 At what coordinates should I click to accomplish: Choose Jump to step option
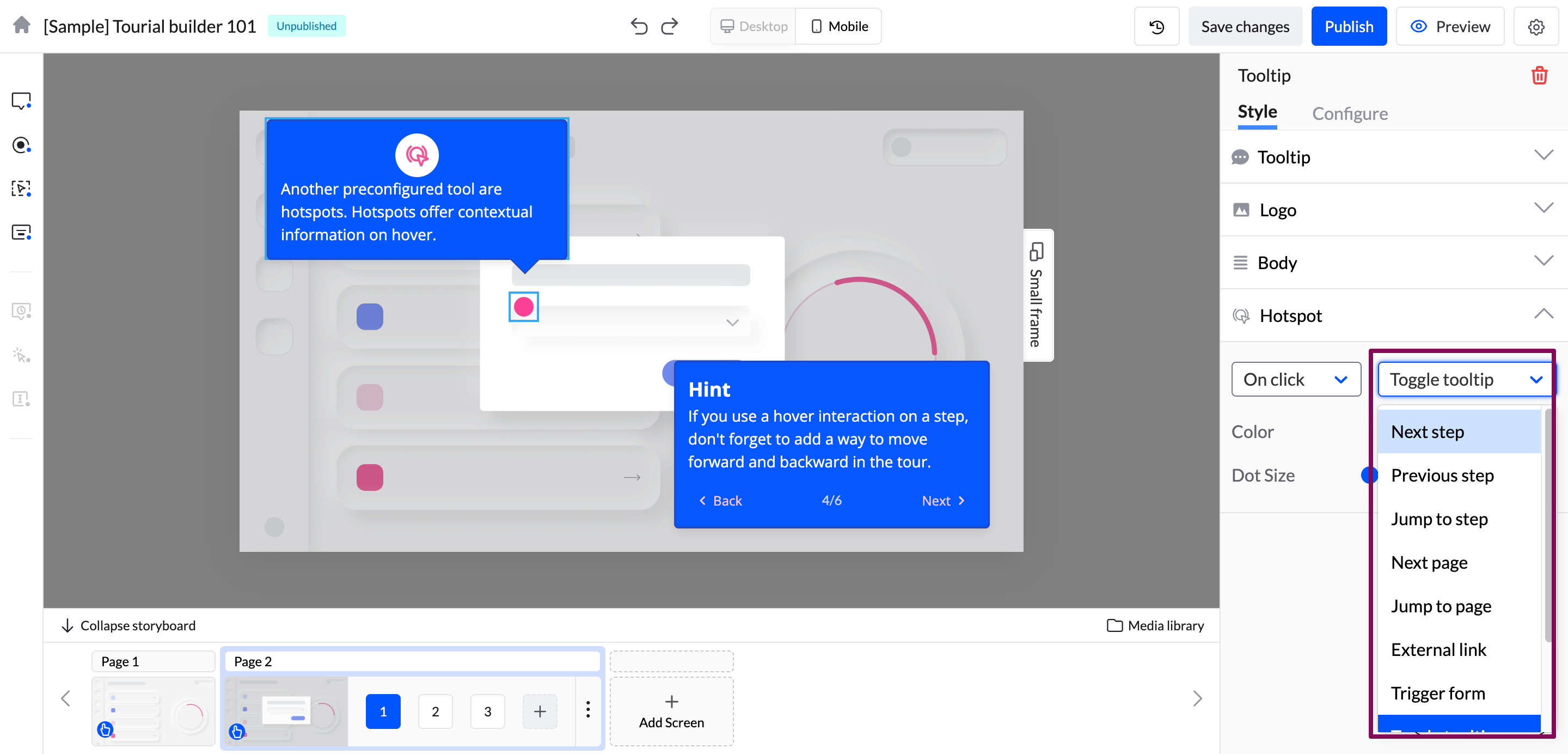click(1439, 519)
